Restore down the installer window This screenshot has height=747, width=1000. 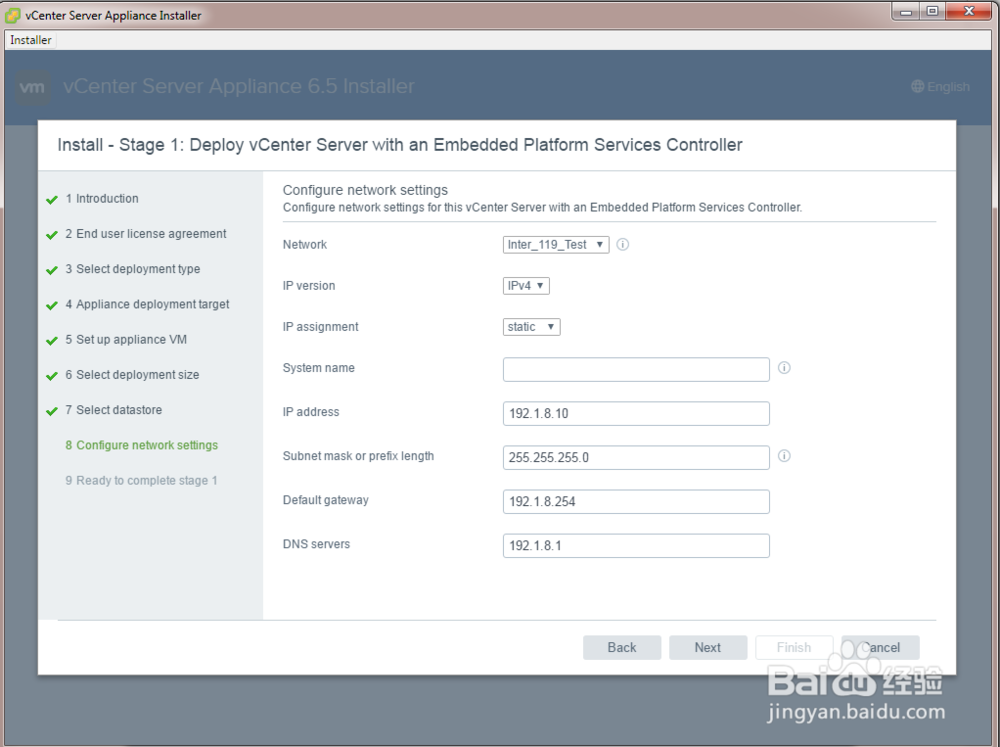point(932,11)
